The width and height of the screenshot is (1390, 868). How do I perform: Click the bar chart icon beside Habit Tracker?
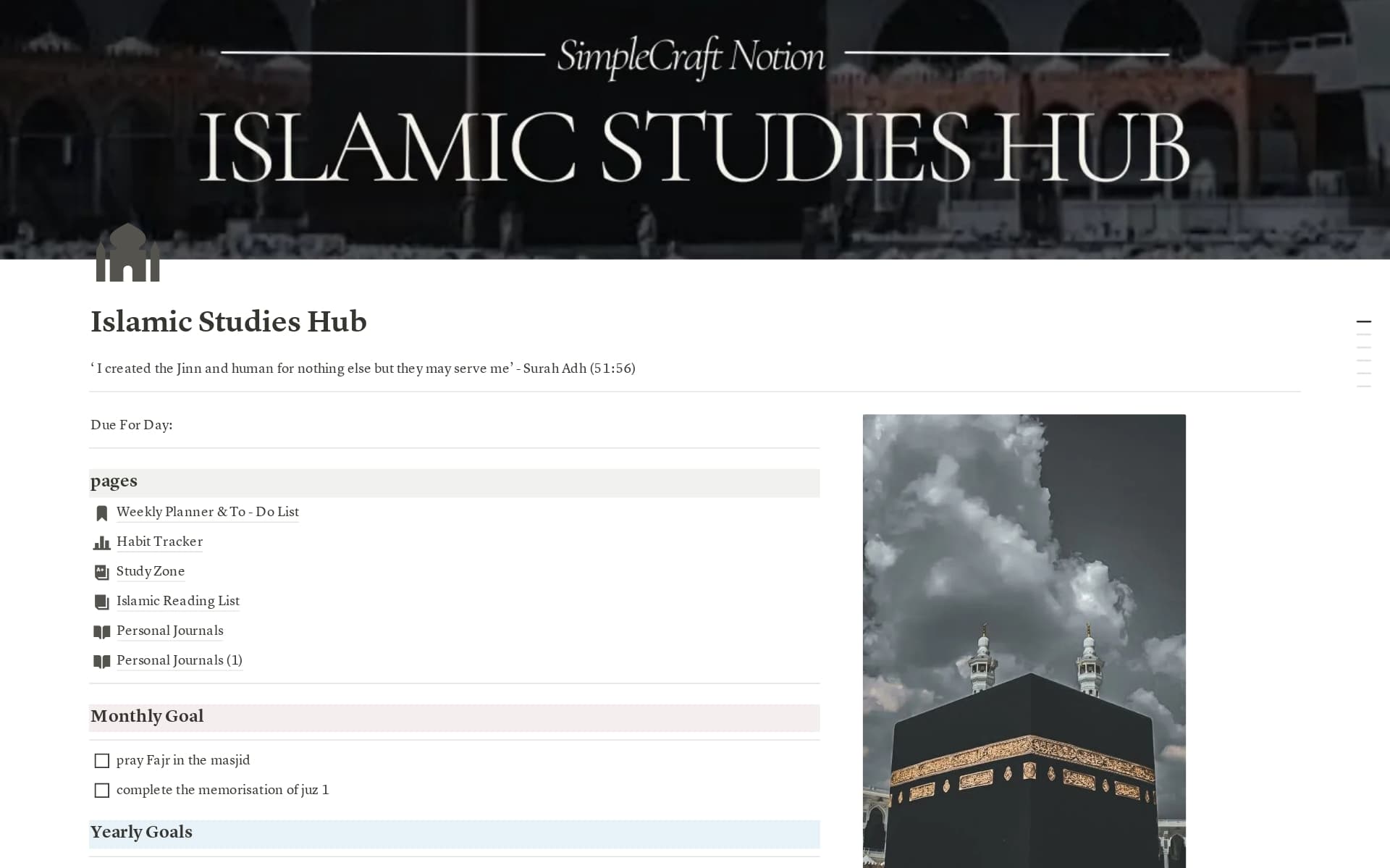[101, 542]
